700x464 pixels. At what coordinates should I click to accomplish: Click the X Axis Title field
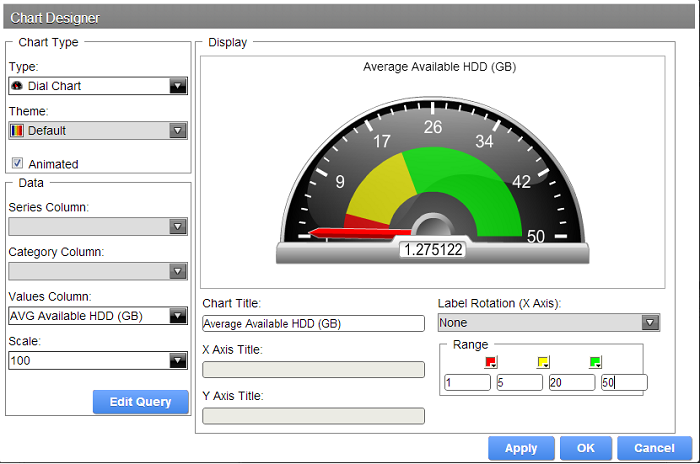click(x=313, y=369)
